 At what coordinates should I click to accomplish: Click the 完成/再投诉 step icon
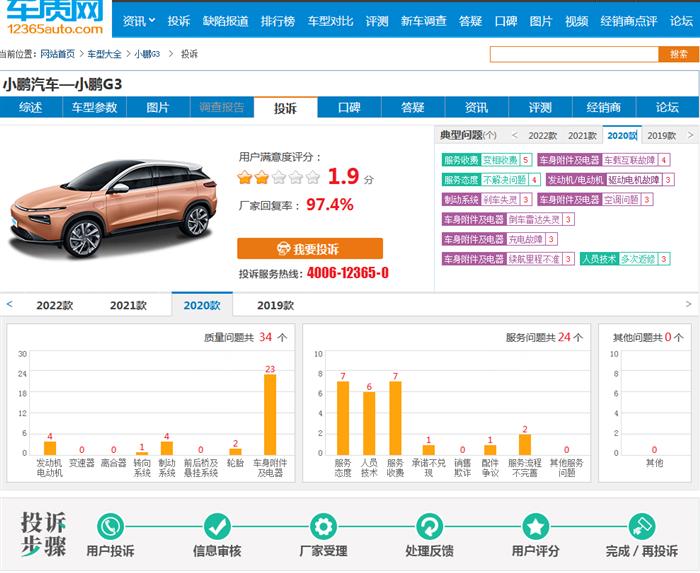(x=642, y=527)
